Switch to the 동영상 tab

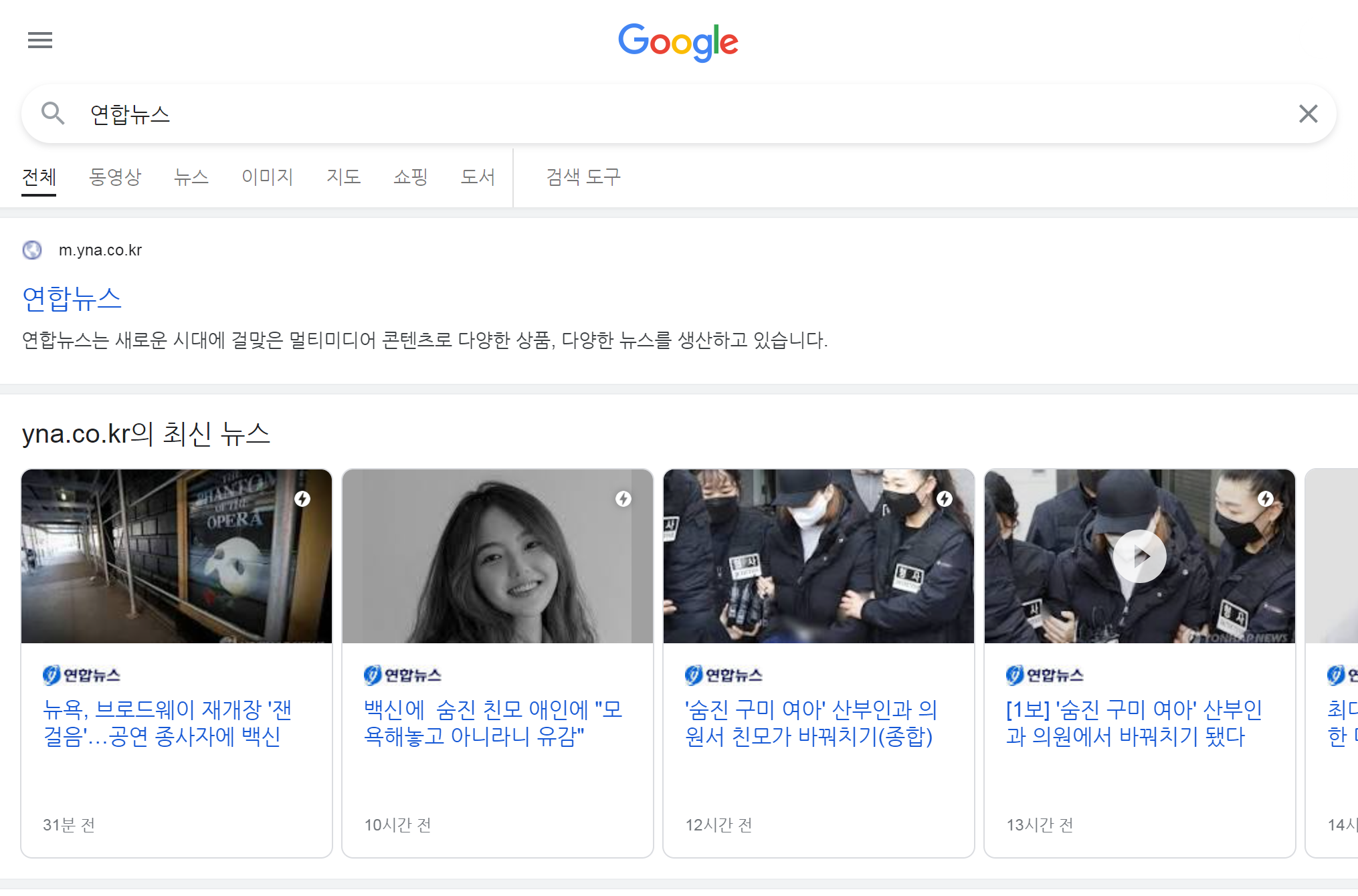[114, 177]
